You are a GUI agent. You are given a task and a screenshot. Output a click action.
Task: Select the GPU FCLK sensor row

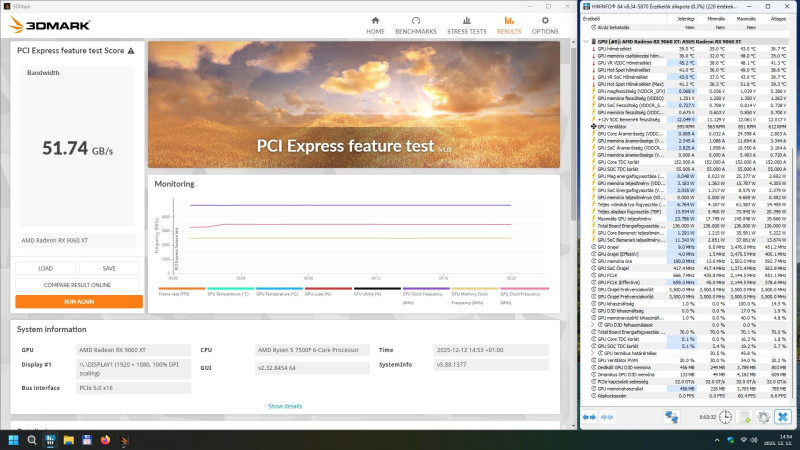[x=688, y=275]
